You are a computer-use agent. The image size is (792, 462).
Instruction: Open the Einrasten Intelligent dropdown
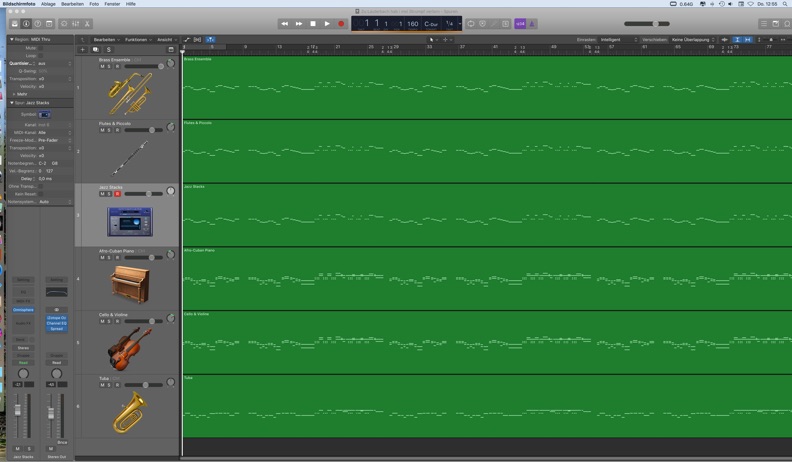pos(619,39)
